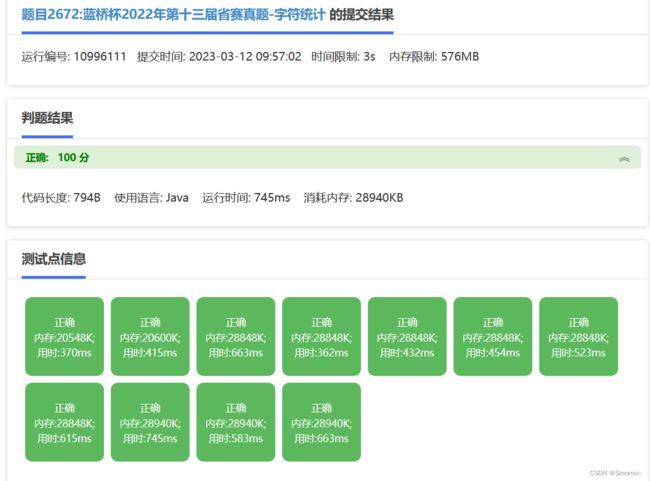
Task: Select the 判题结果 section tab
Action: tap(47, 118)
